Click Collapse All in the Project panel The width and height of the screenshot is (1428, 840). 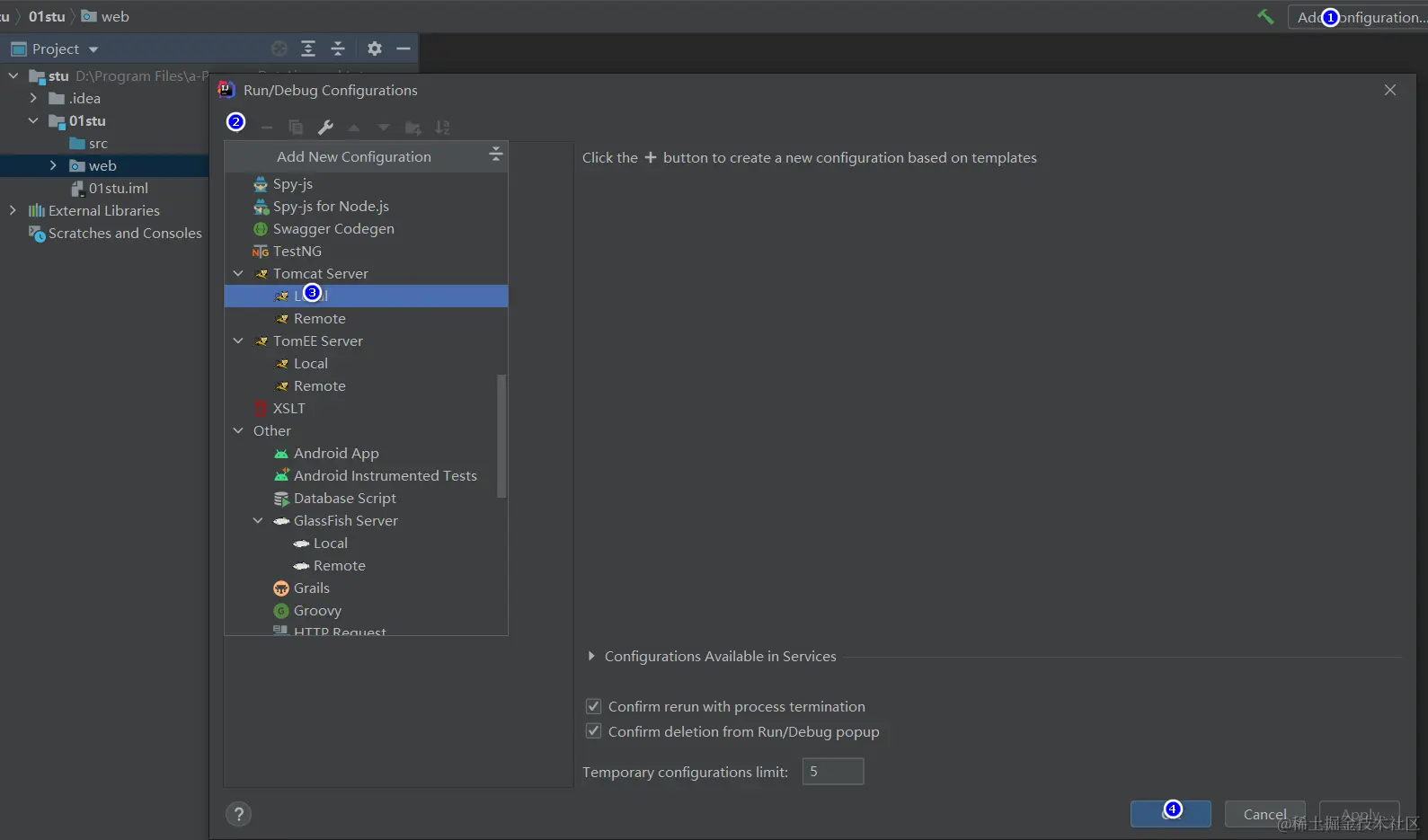[x=338, y=49]
